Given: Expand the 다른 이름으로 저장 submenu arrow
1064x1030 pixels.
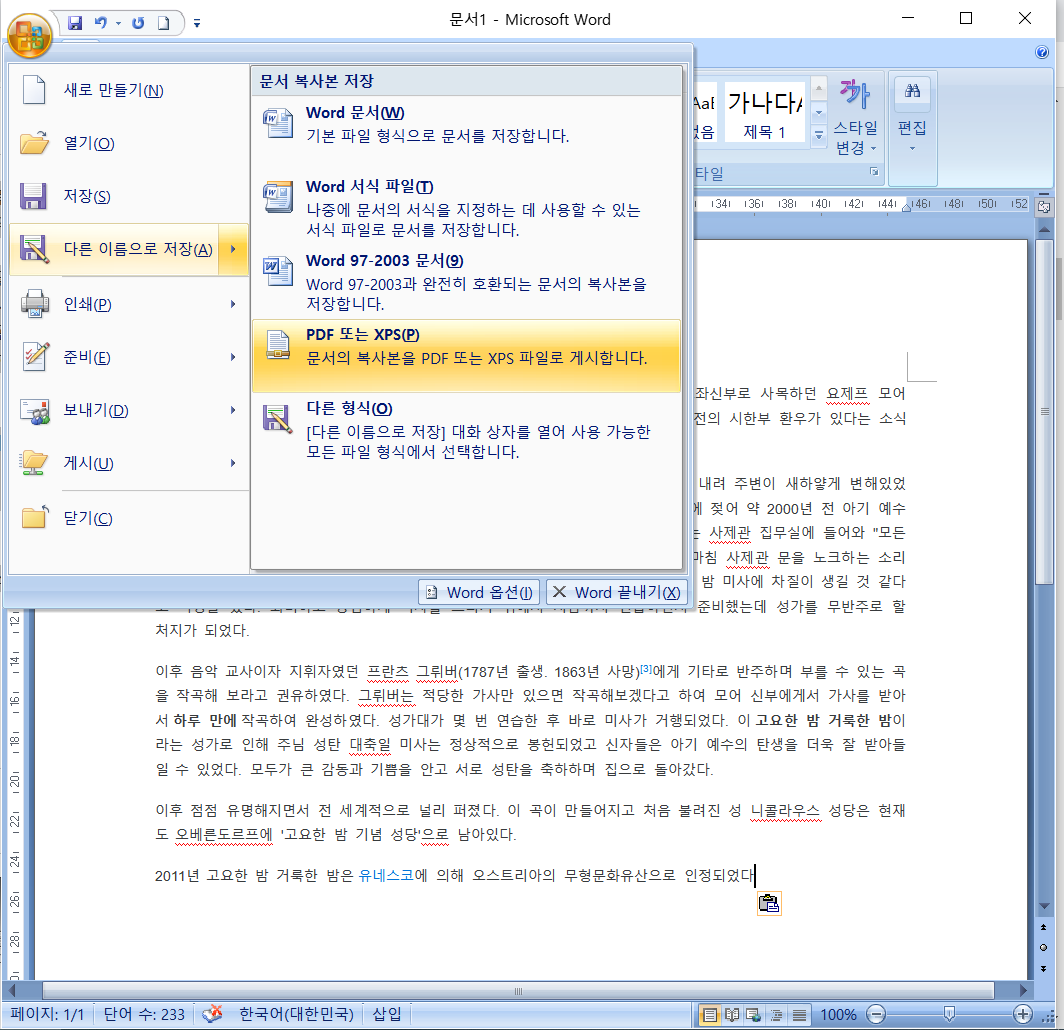Looking at the screenshot, I should tap(233, 249).
